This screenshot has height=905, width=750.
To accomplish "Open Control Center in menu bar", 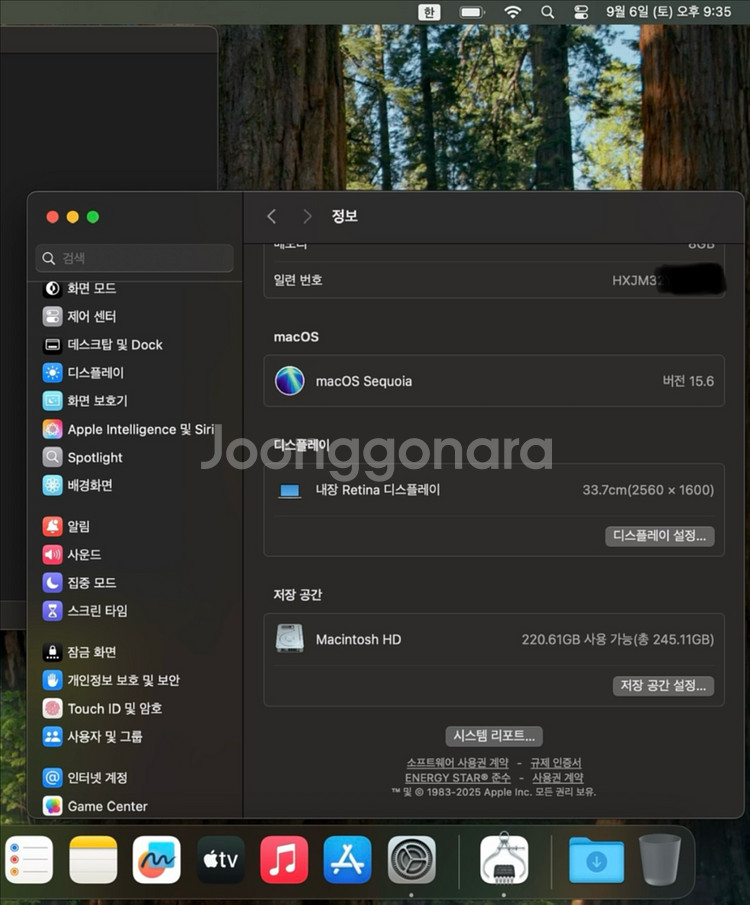I will [x=581, y=12].
